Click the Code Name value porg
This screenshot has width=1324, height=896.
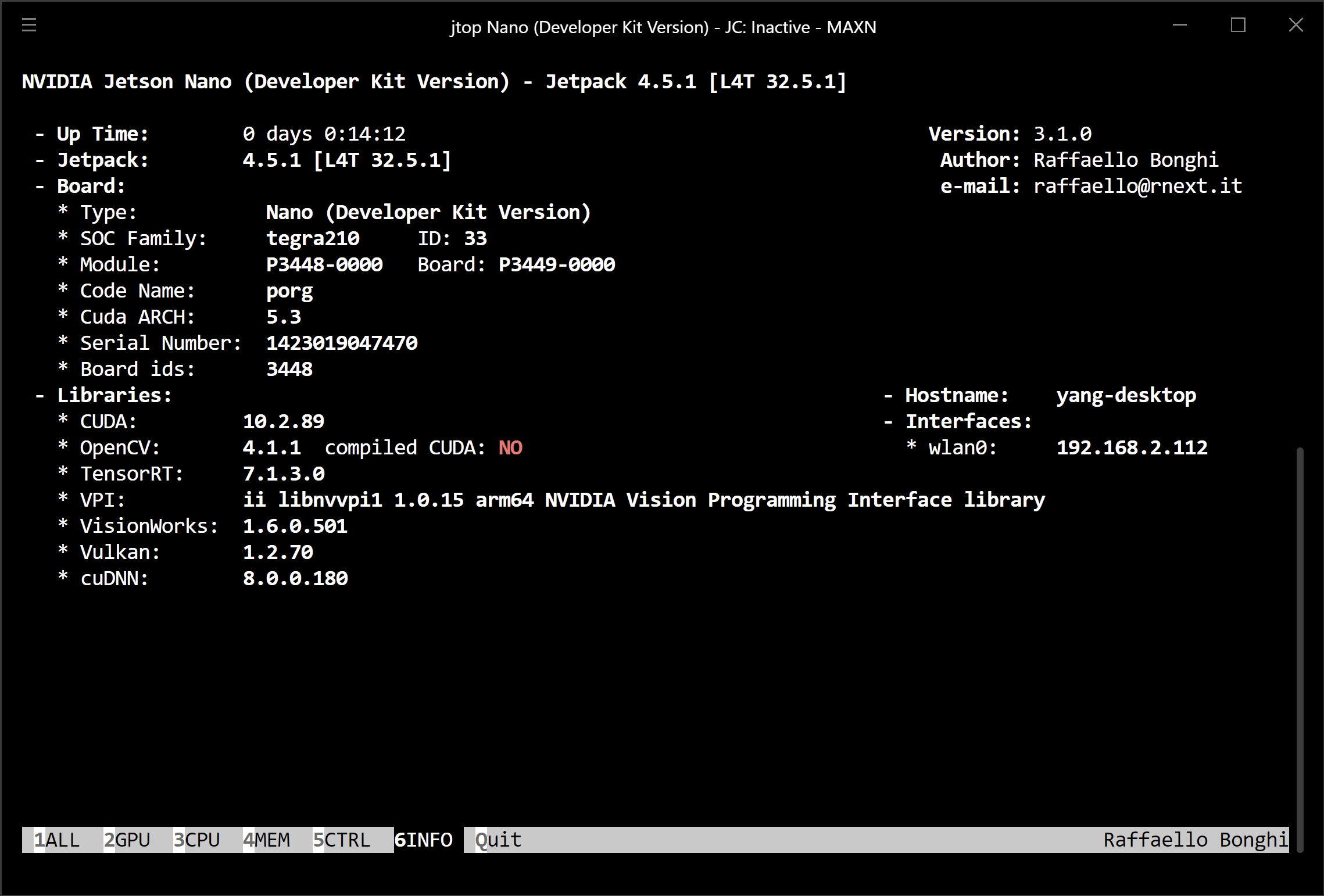coord(289,292)
